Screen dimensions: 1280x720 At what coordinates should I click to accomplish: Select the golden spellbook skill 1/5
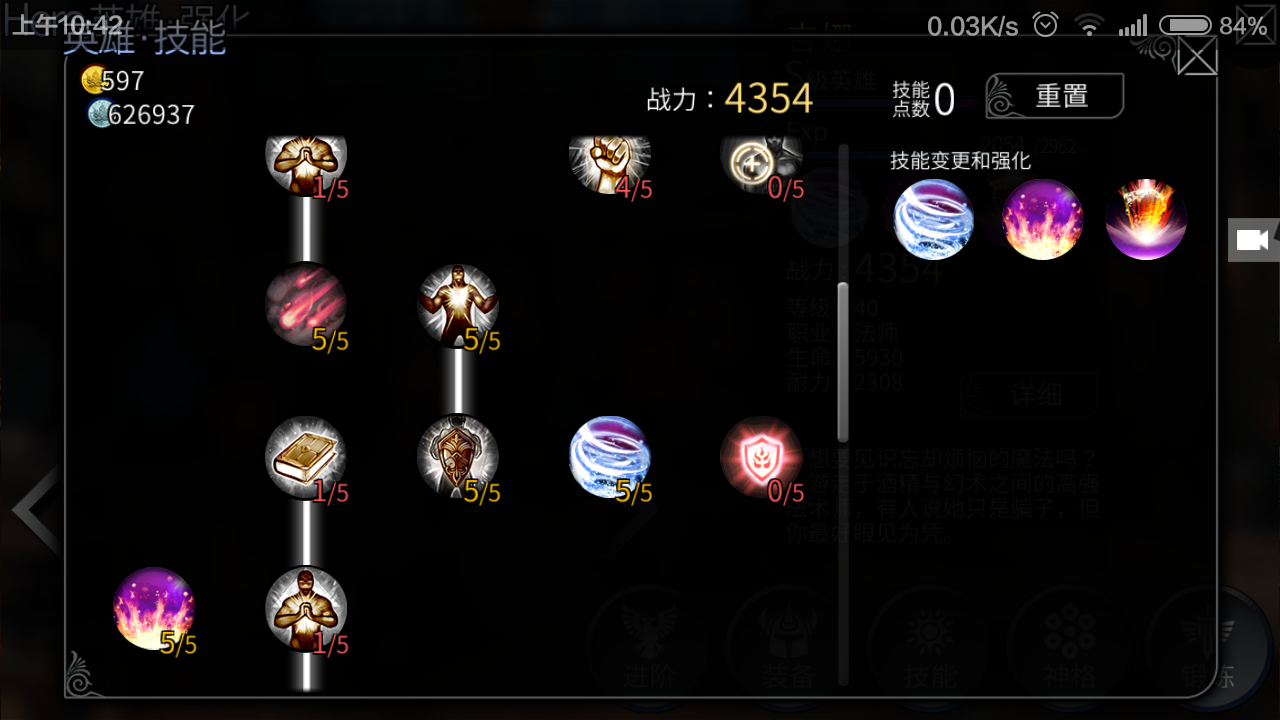pos(306,457)
